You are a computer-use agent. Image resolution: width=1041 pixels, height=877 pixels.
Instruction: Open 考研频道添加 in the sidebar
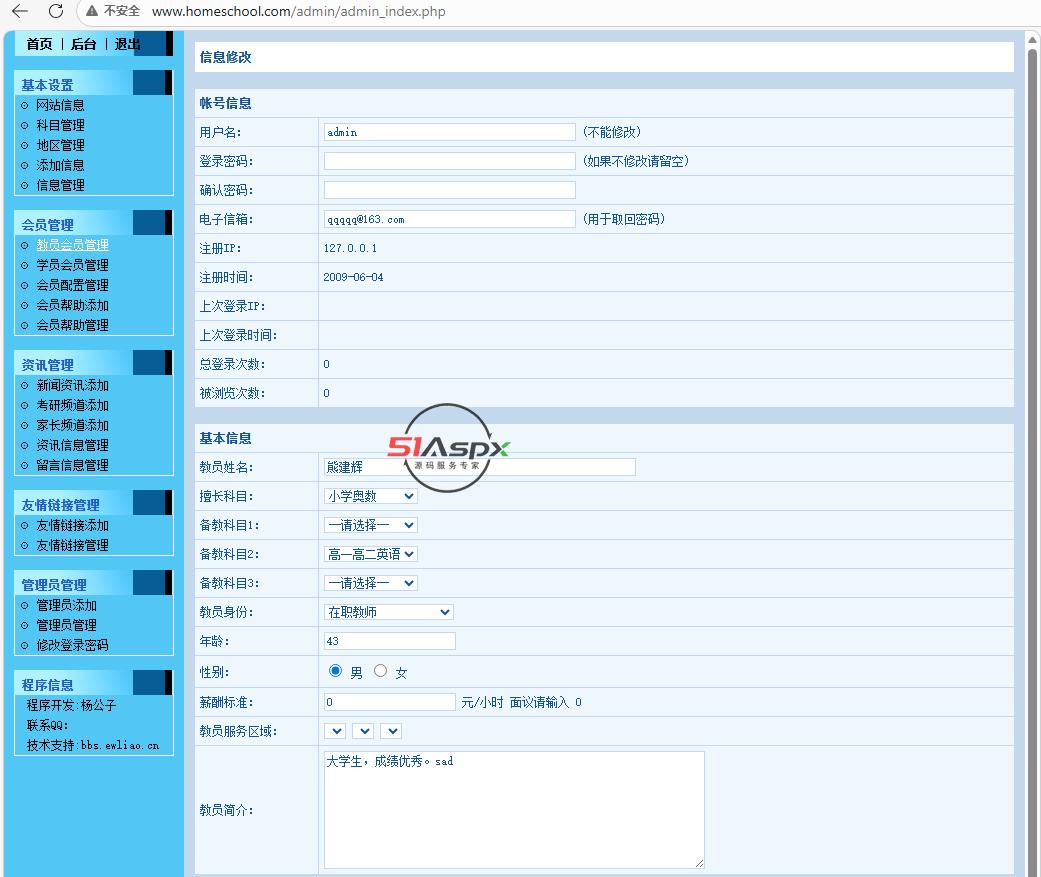72,405
